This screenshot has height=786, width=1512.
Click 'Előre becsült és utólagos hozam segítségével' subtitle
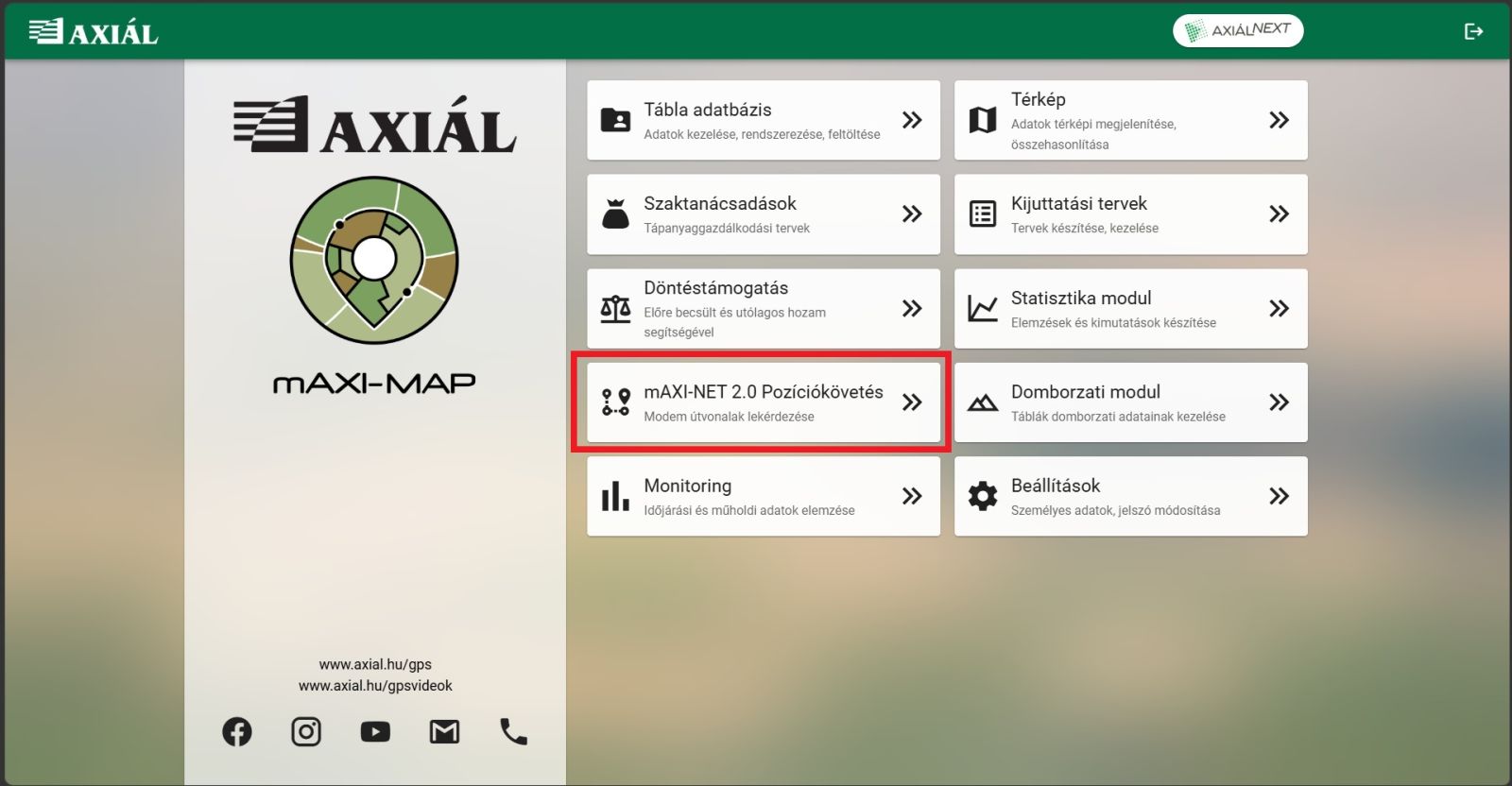tap(734, 322)
